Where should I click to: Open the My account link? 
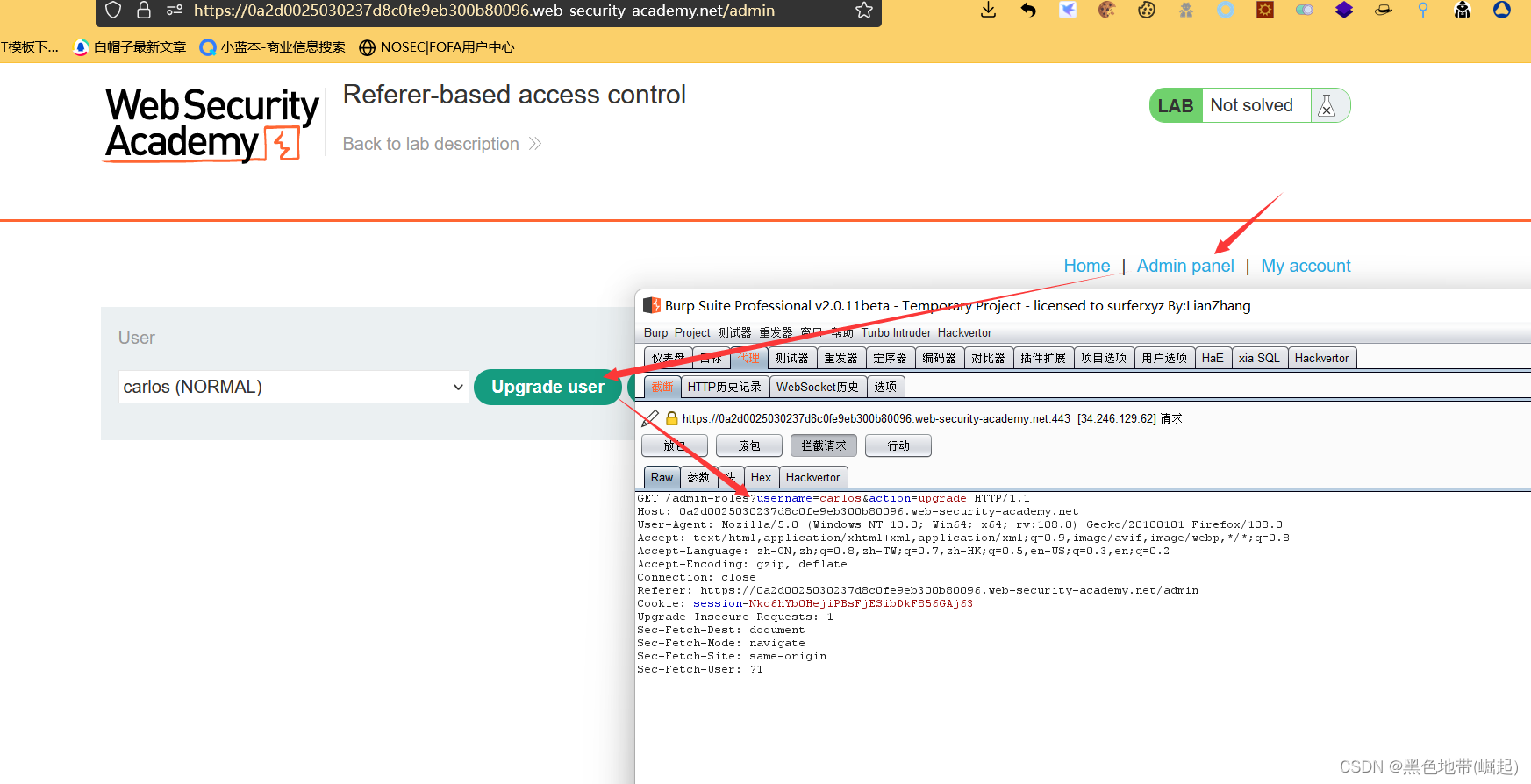point(1306,266)
